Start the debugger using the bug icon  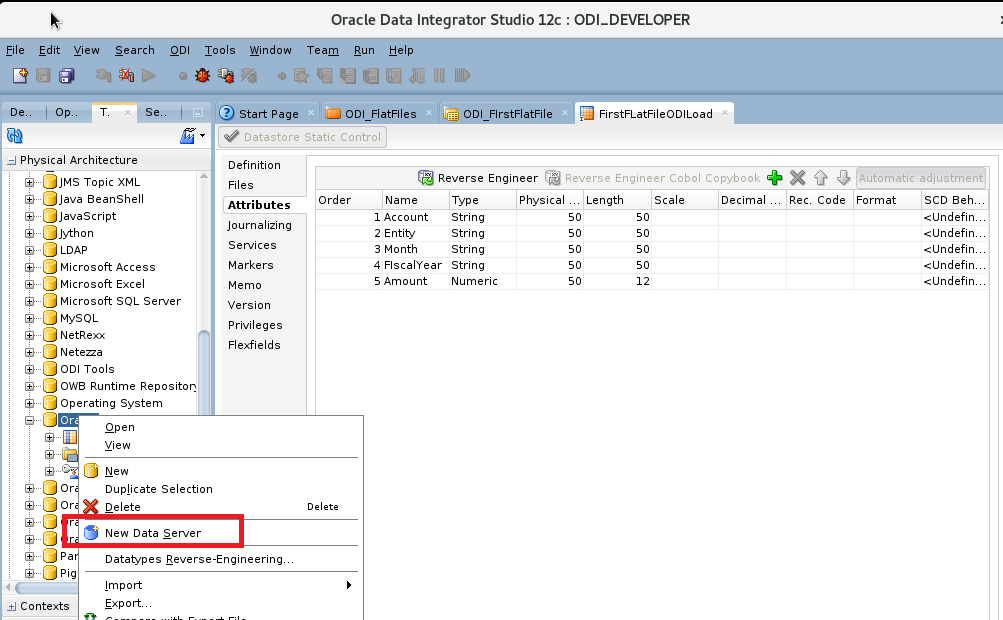tap(200, 75)
